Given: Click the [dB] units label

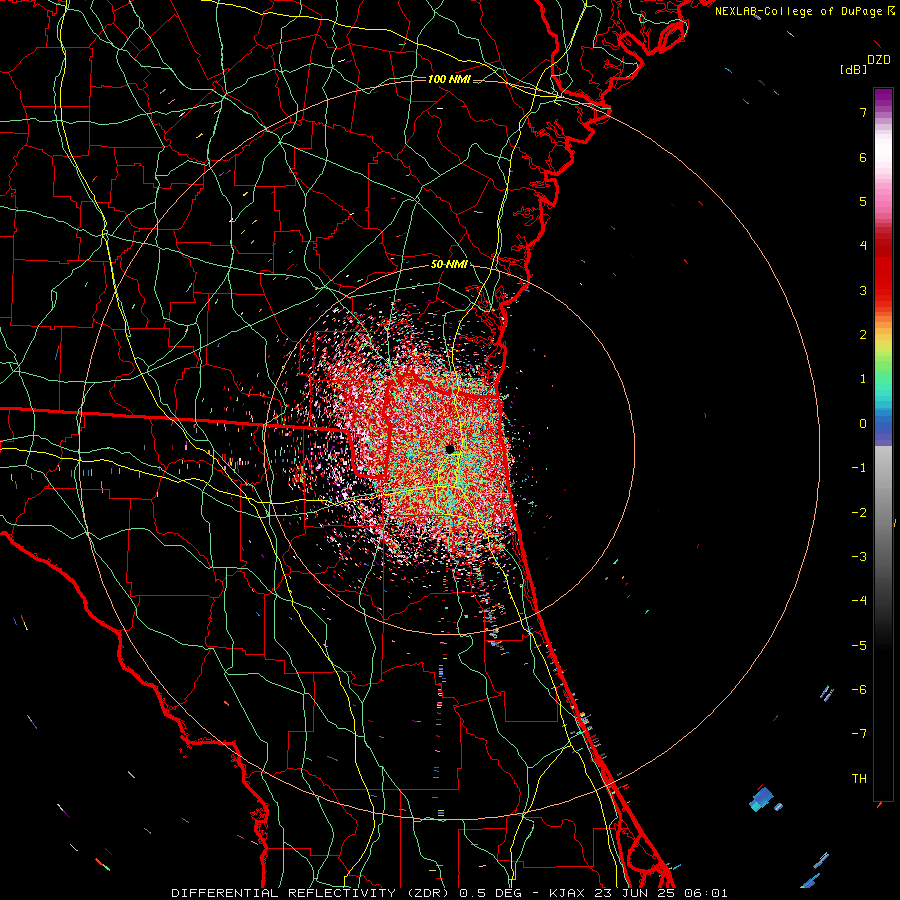Looking at the screenshot, I should coord(853,70).
